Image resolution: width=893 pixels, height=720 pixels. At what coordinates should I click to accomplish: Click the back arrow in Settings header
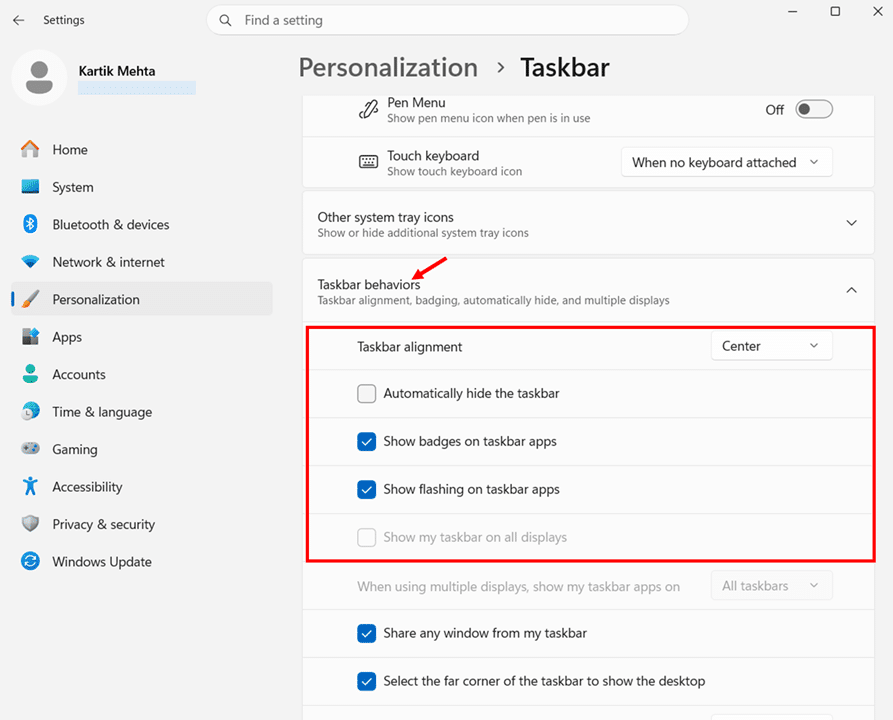coord(19,20)
